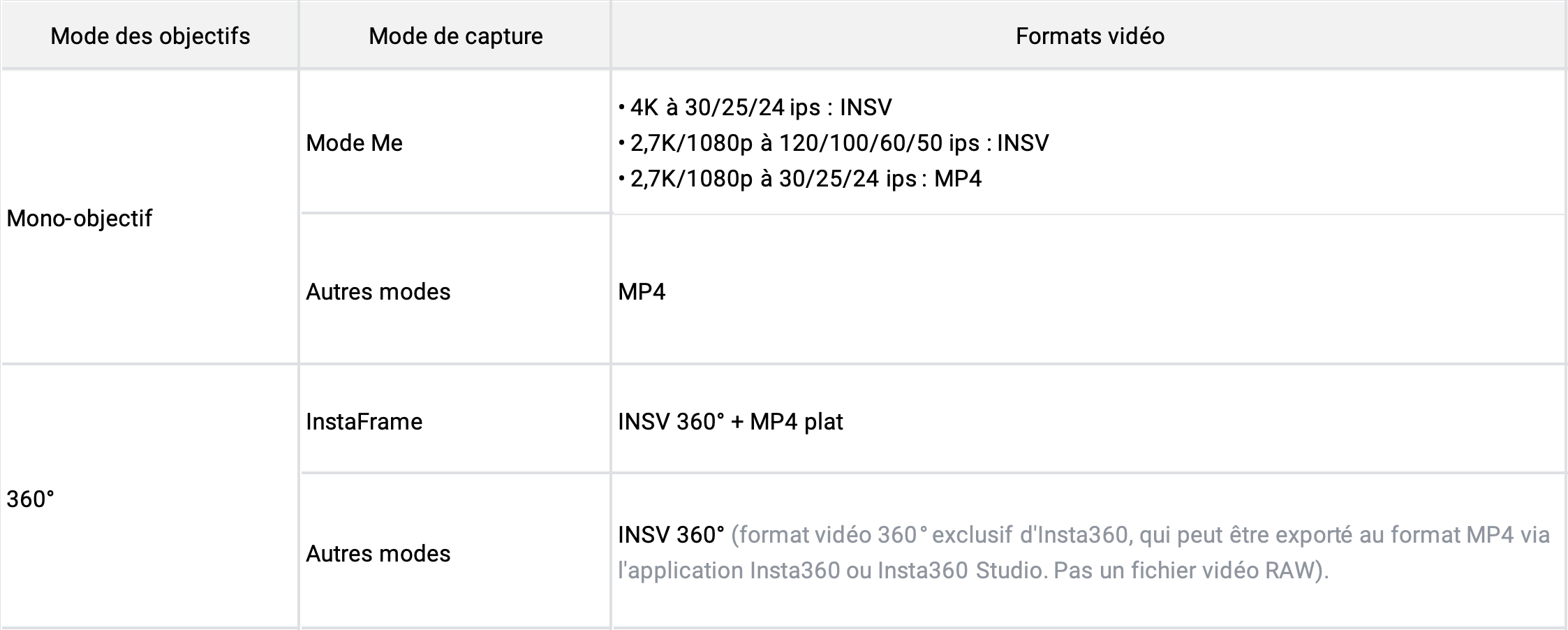1568x630 pixels.
Task: Select the "Mono-objectif" lens mode cell
Action: coord(79,219)
